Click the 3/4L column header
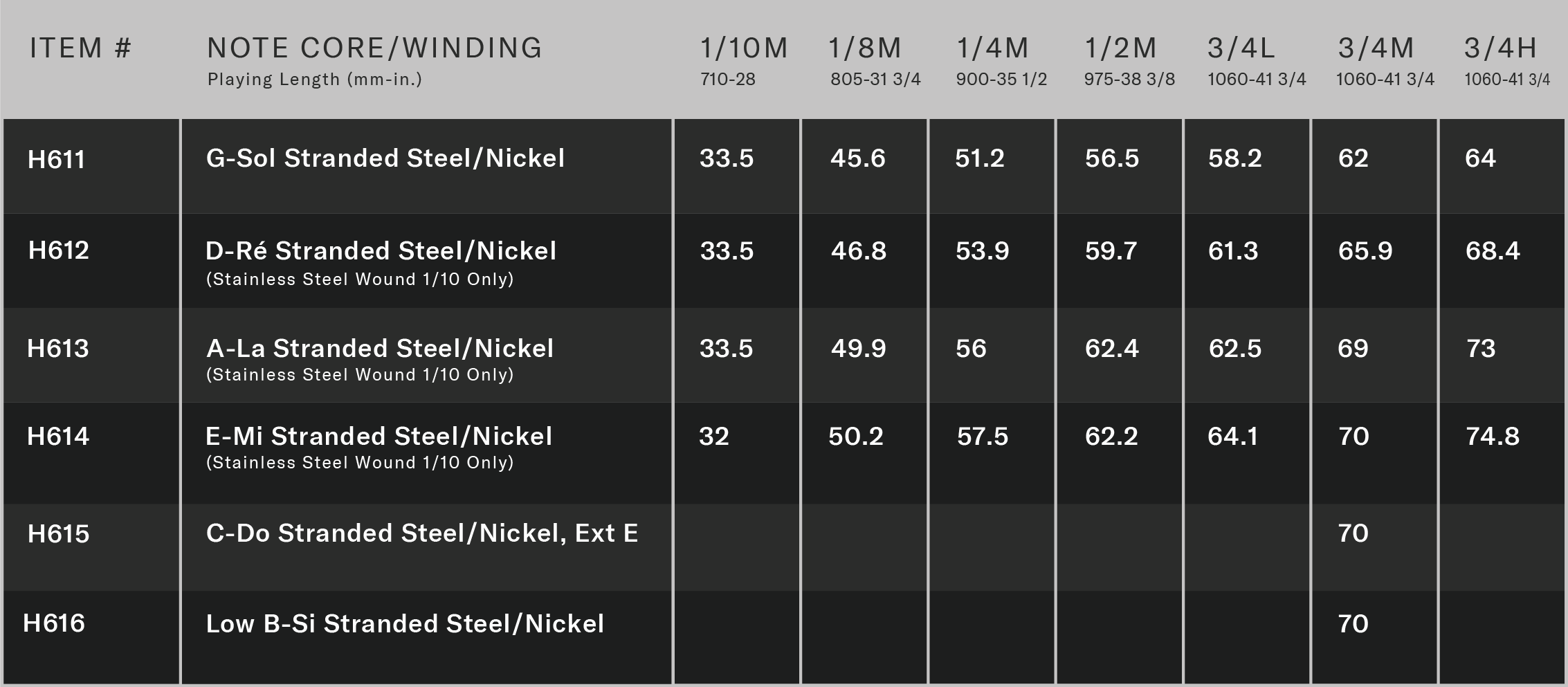The width and height of the screenshot is (1568, 687). click(1241, 48)
